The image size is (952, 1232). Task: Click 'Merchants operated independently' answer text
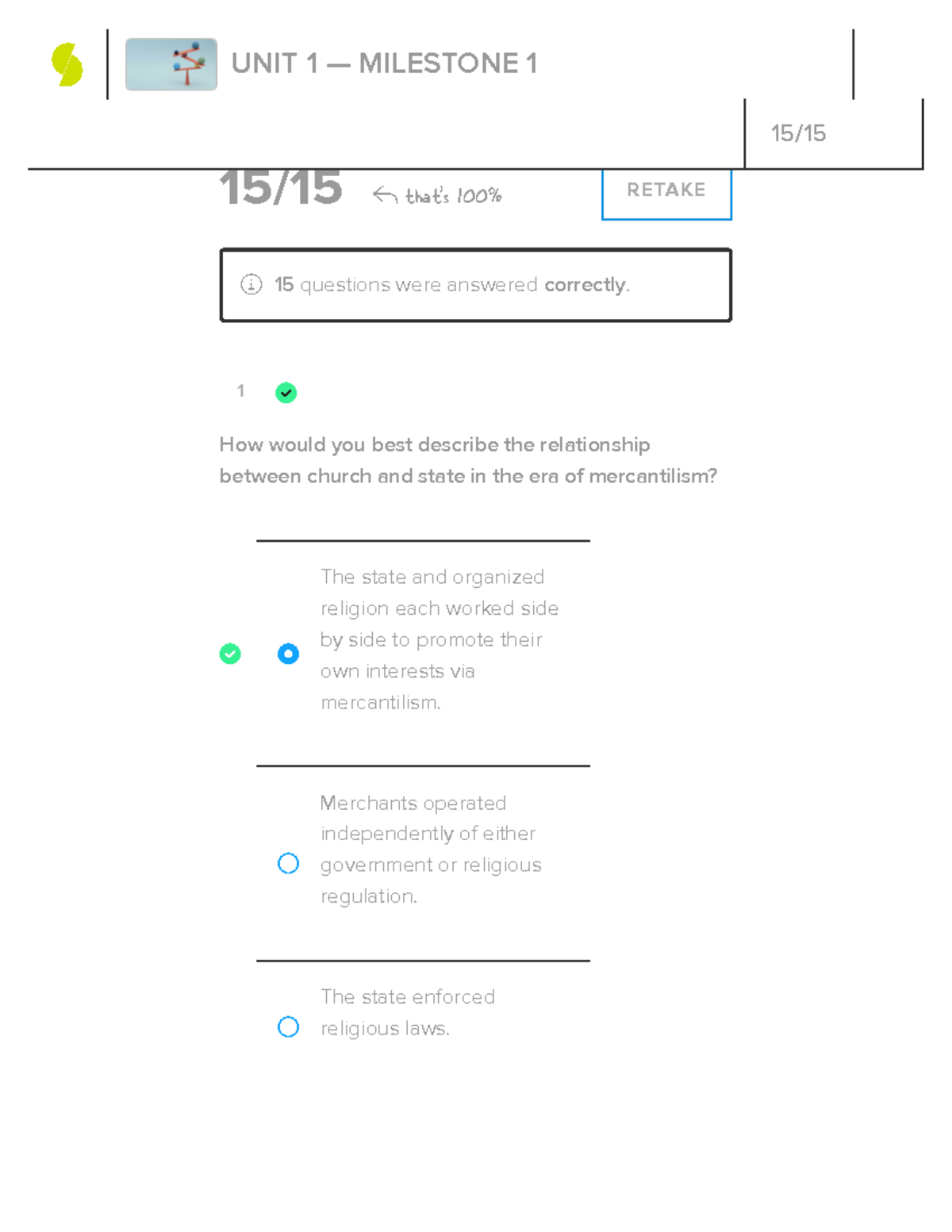430,849
